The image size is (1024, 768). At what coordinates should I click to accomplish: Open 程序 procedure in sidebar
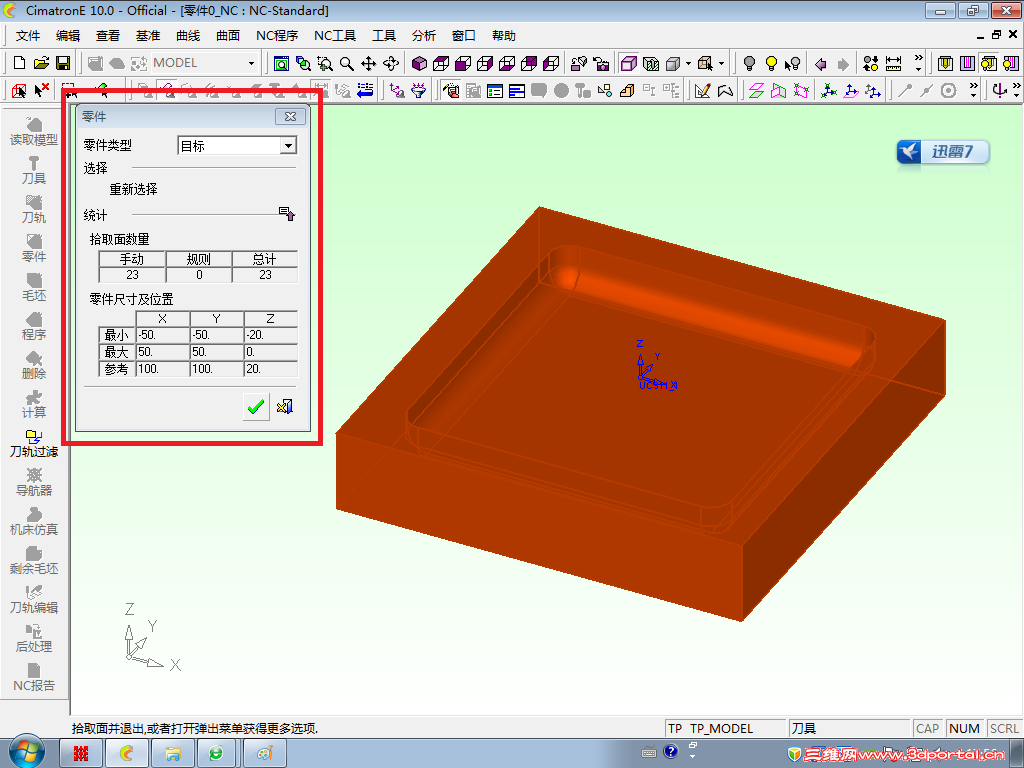(34, 327)
